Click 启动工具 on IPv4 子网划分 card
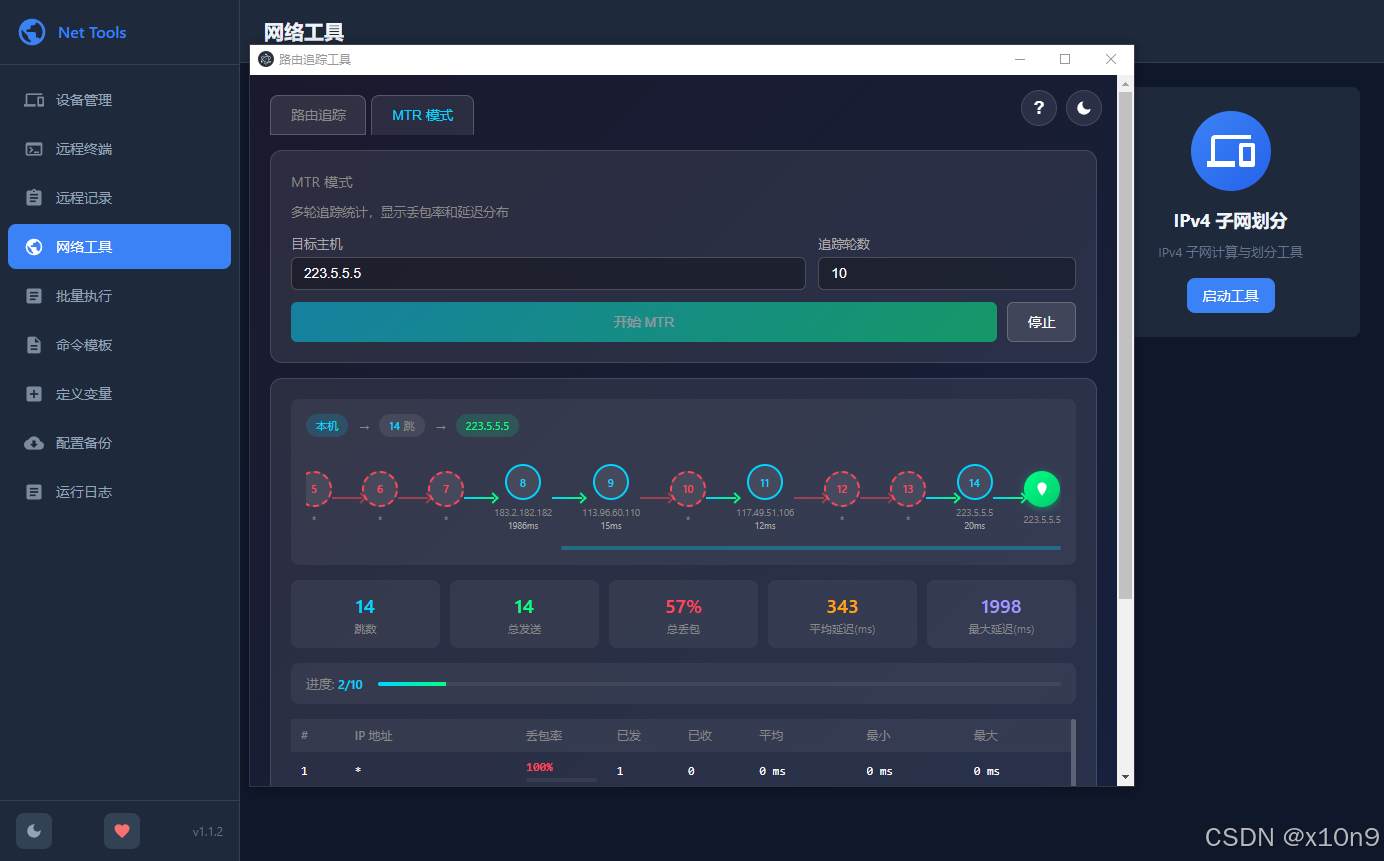Image resolution: width=1384 pixels, height=861 pixels. point(1230,296)
